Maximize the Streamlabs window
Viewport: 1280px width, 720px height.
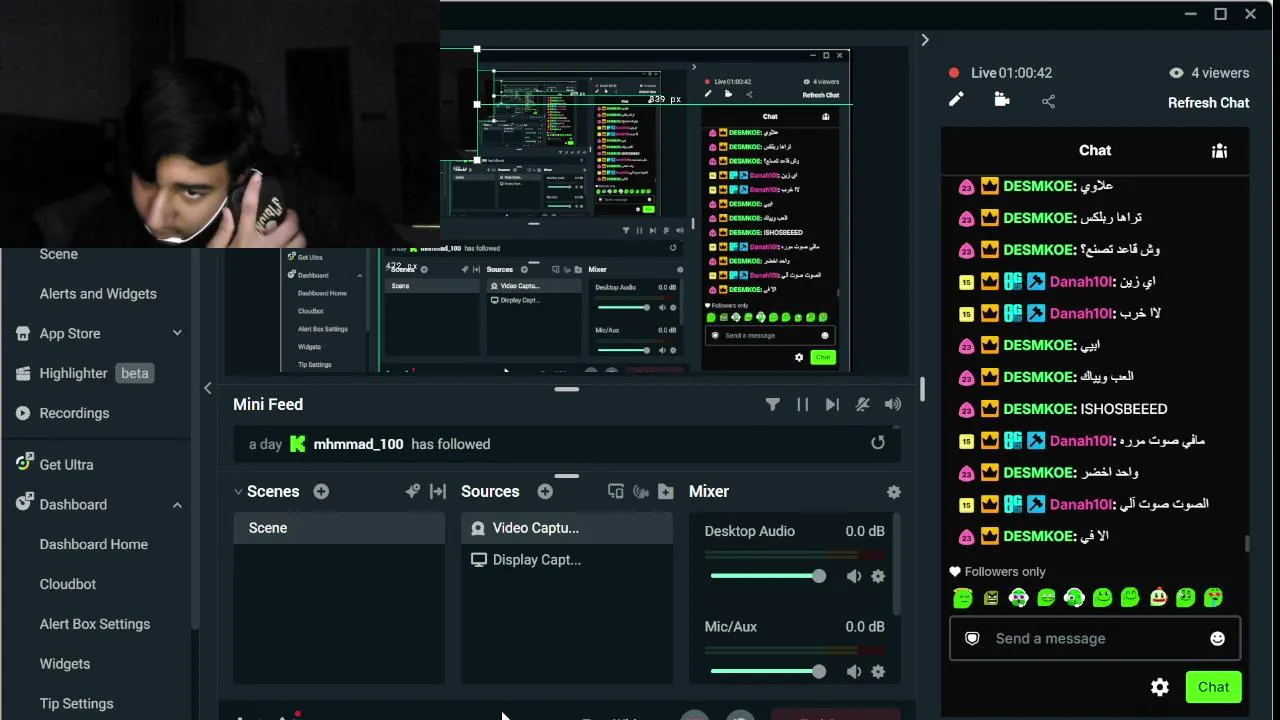coord(1220,14)
